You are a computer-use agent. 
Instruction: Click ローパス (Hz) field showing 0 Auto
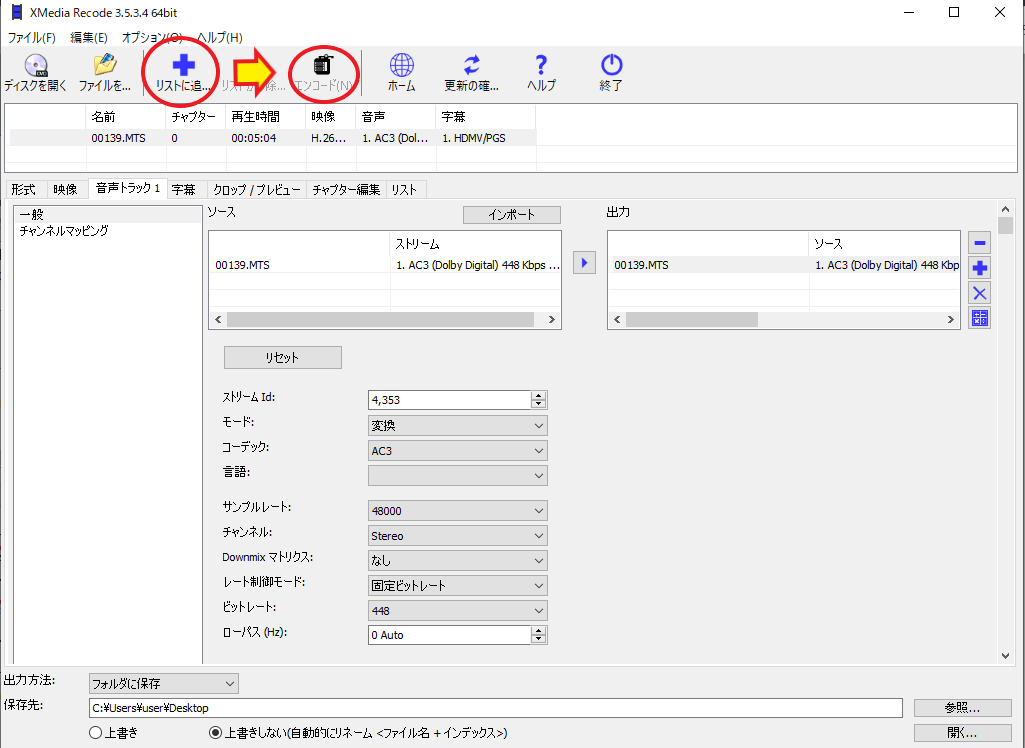(449, 635)
